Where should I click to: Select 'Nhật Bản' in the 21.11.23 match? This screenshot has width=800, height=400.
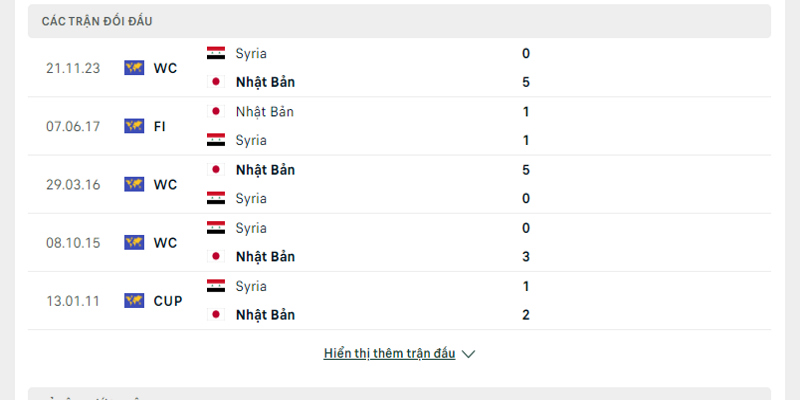coord(265,82)
